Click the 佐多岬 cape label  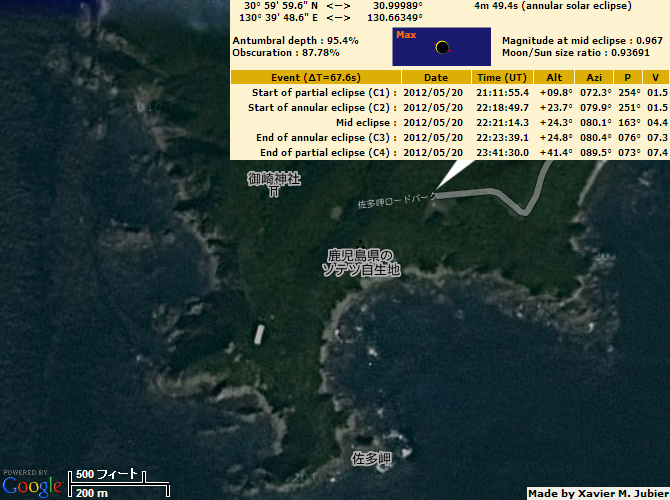point(369,459)
